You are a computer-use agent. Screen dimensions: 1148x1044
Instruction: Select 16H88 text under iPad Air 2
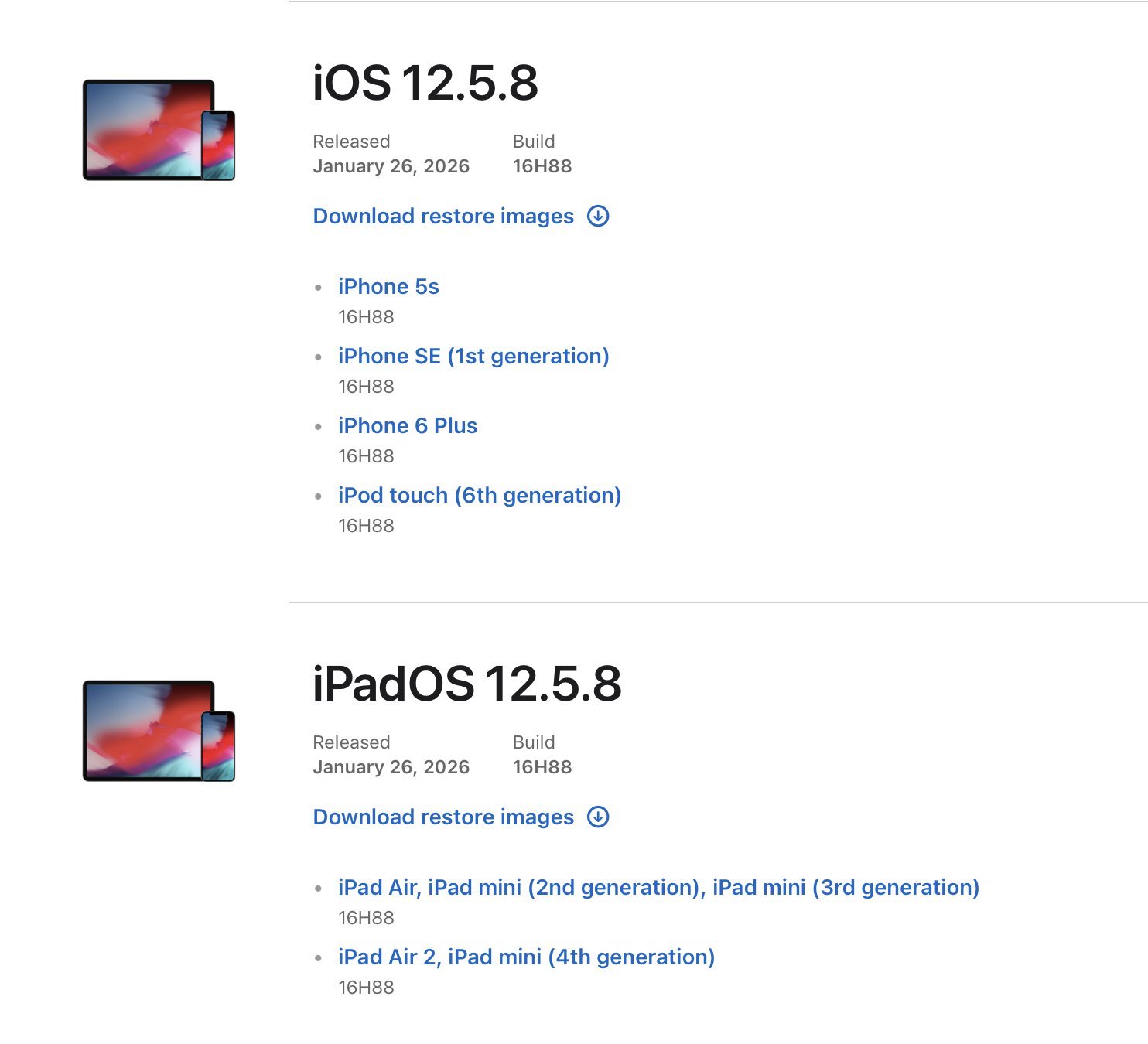(x=366, y=988)
